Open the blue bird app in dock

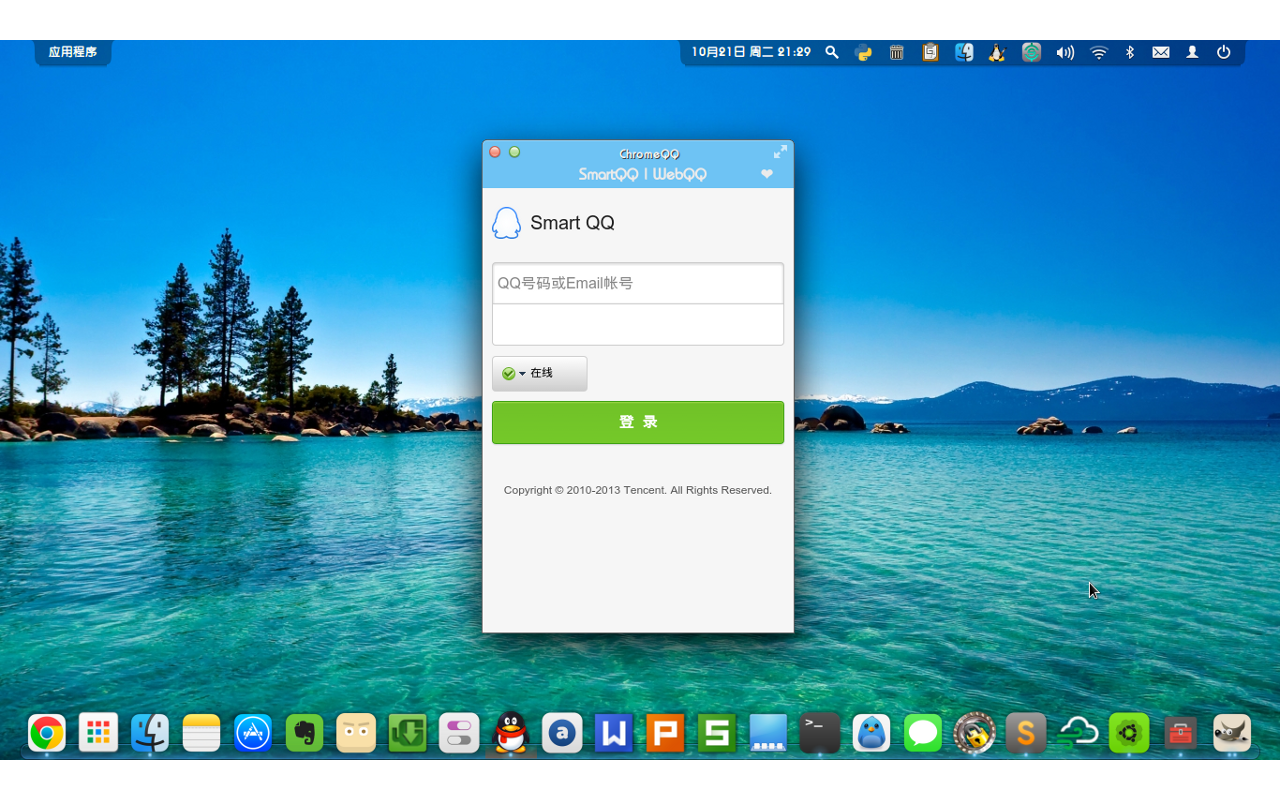point(872,733)
